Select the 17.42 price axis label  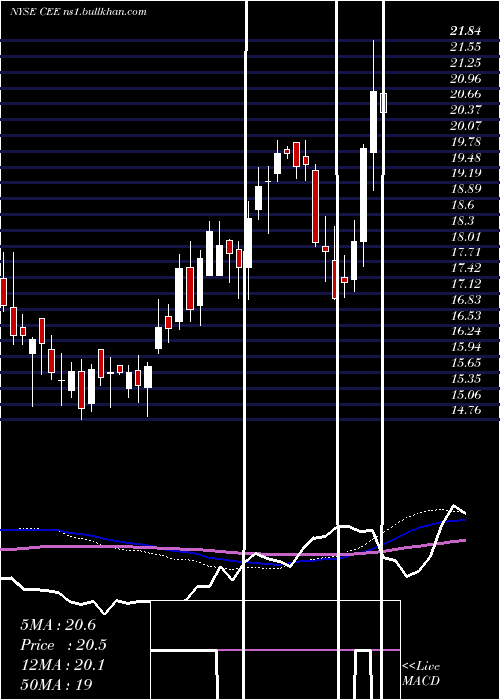click(x=465, y=268)
